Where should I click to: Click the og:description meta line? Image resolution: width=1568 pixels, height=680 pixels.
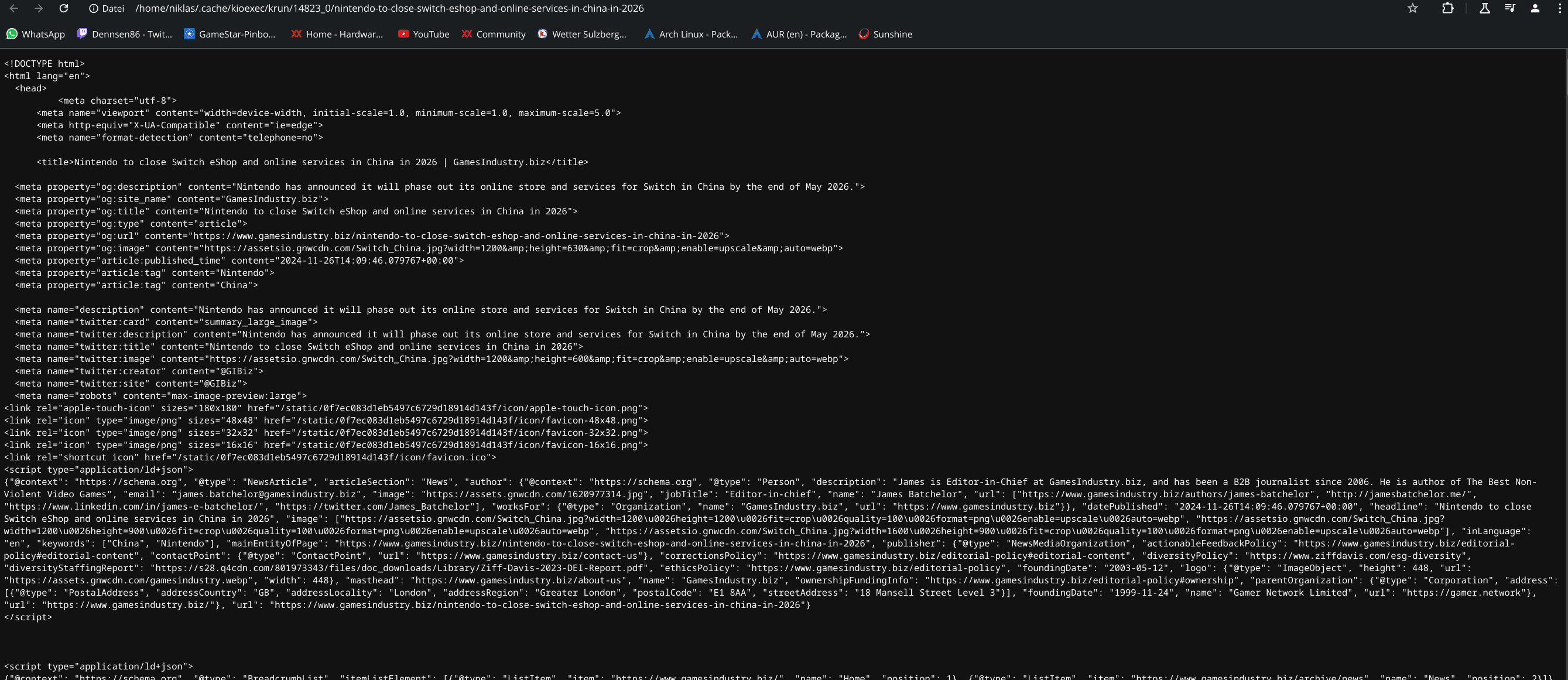tap(440, 187)
